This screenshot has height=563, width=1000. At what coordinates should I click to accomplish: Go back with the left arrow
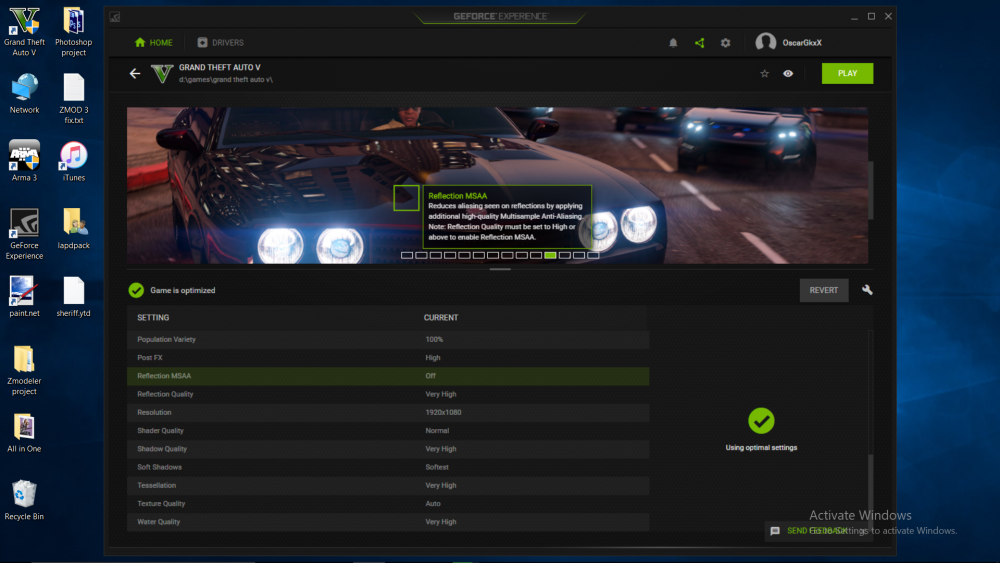point(135,73)
